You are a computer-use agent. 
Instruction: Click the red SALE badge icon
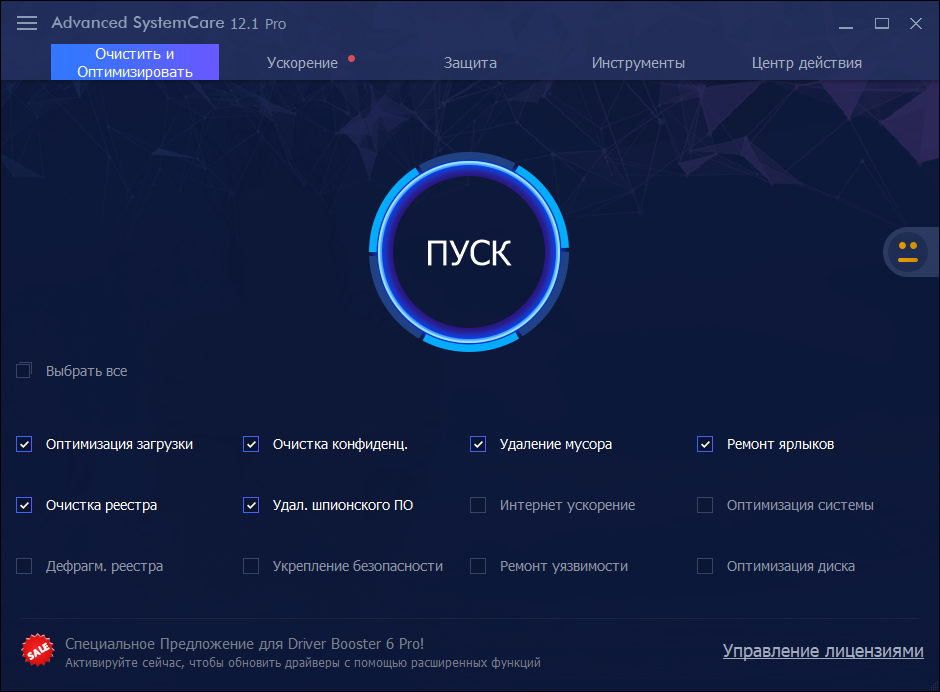click(x=38, y=650)
